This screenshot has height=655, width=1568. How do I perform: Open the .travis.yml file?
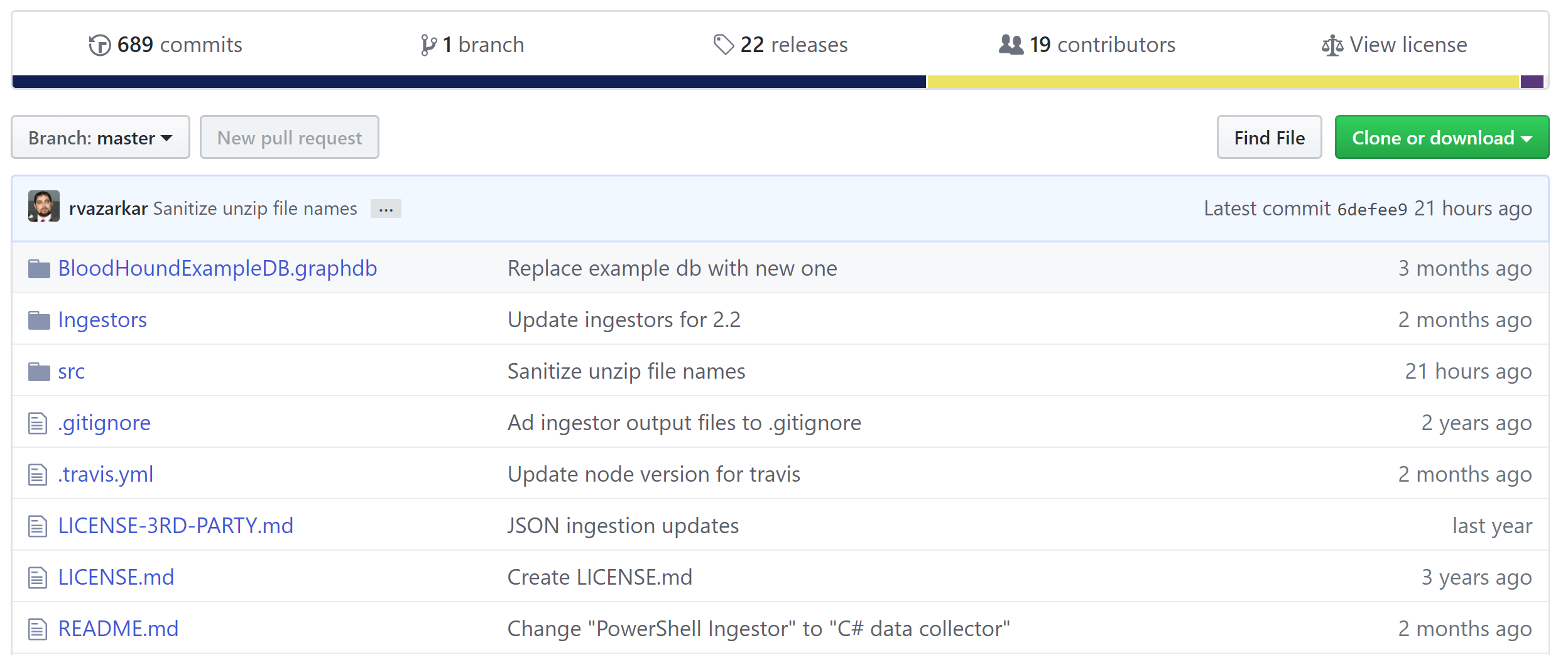click(x=106, y=474)
